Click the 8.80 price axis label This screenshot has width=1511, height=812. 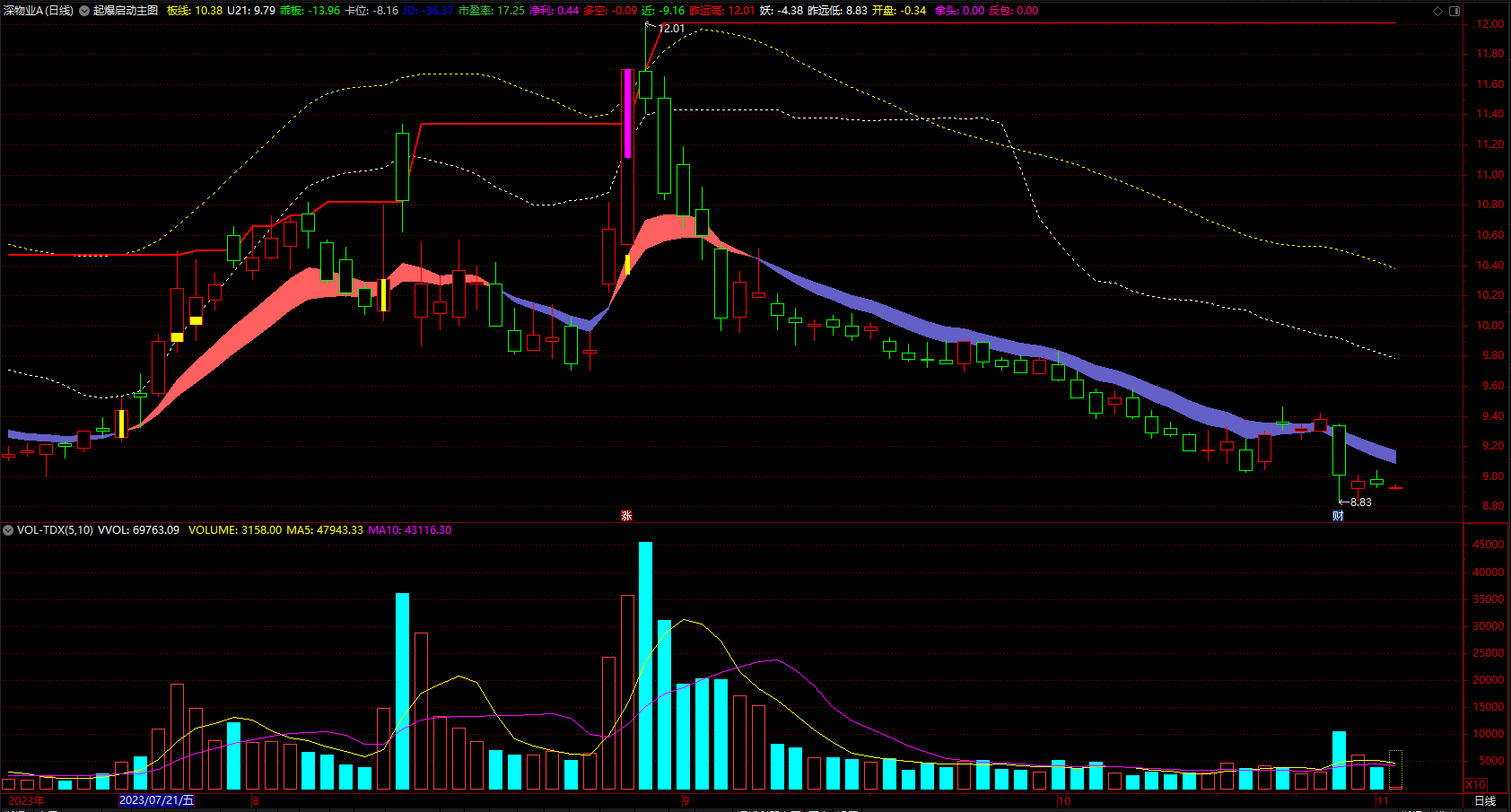(1493, 506)
